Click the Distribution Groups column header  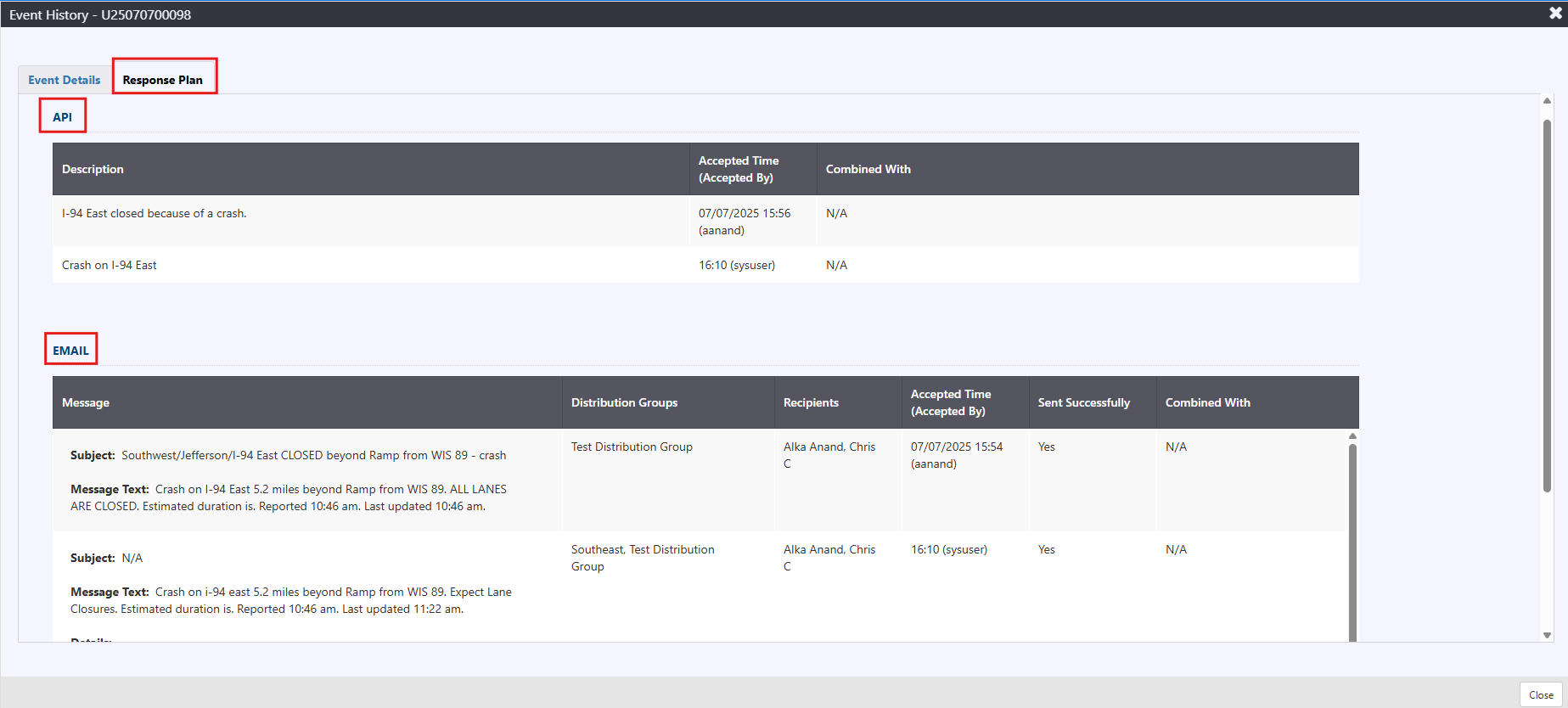click(x=624, y=402)
